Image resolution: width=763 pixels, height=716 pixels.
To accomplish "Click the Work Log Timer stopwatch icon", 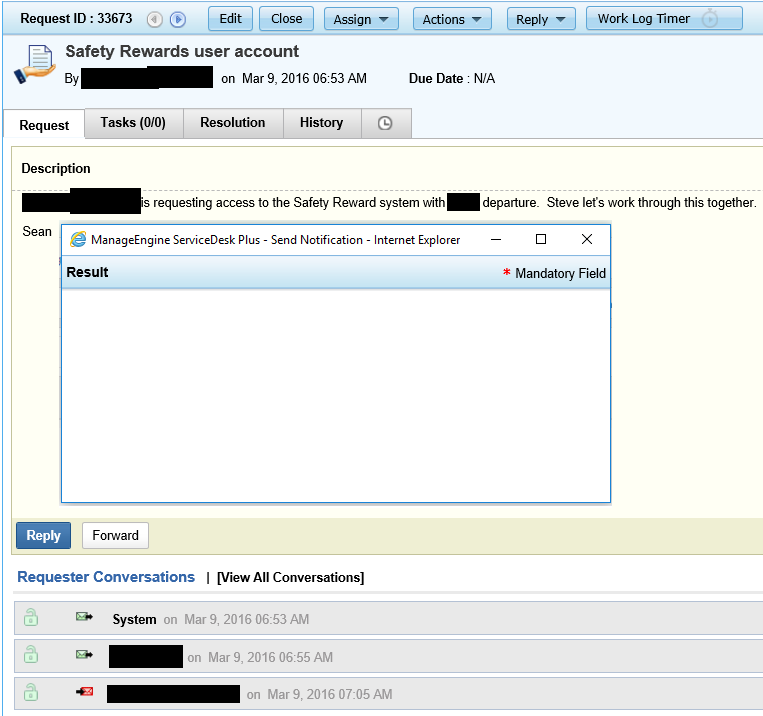I will [x=710, y=19].
